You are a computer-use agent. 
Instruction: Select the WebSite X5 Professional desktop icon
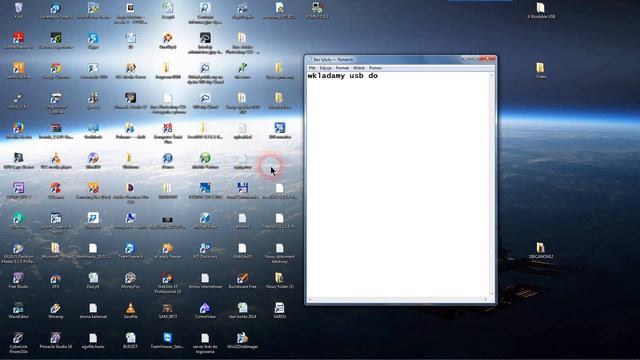(167, 283)
